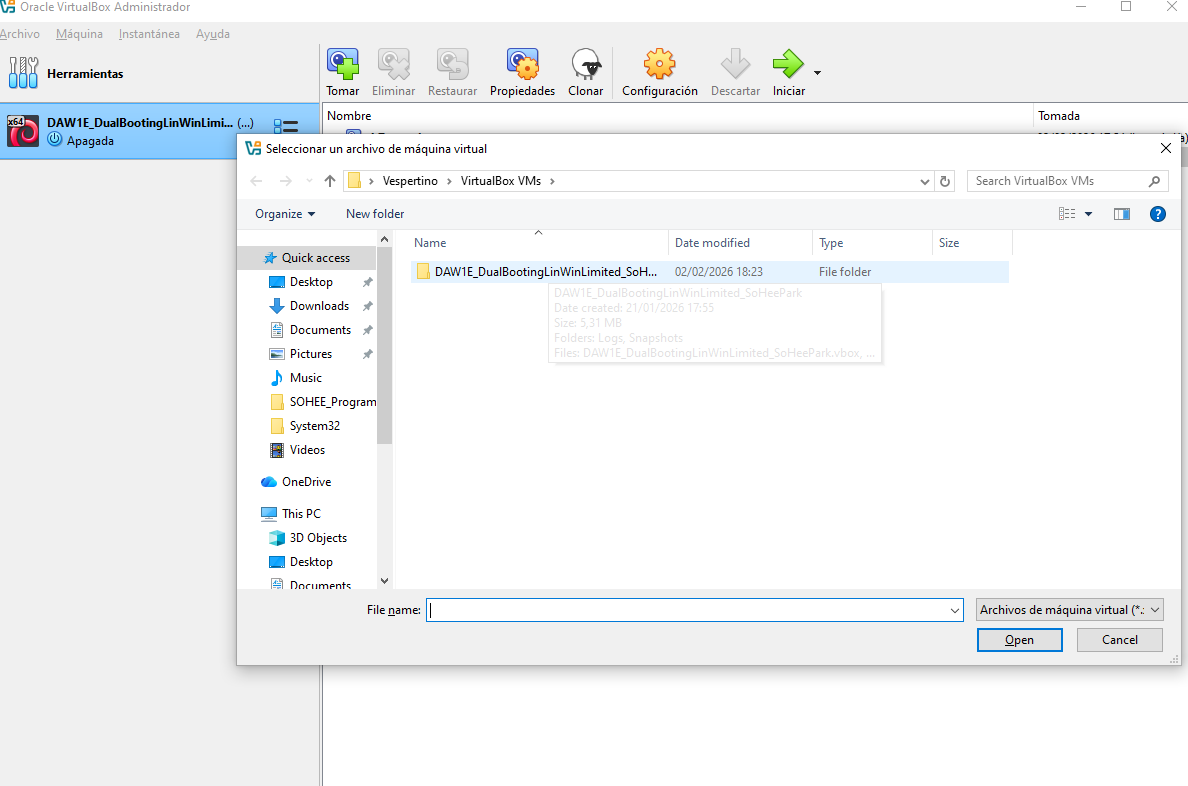
Task: Expand the File name history dropdown
Action: pos(955,610)
